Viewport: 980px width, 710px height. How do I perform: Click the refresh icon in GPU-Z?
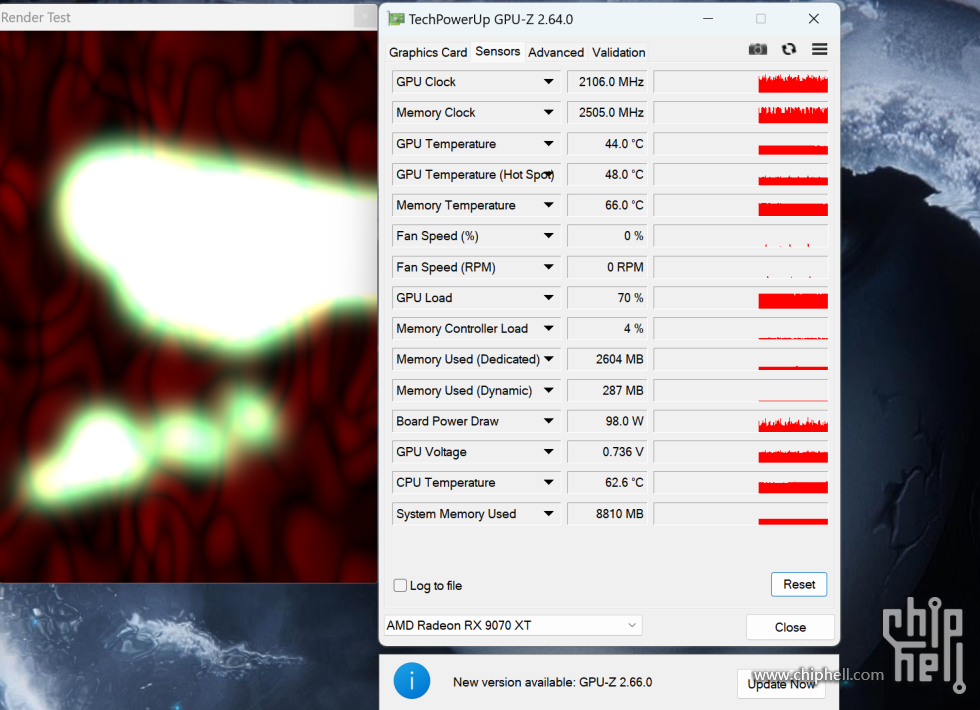[789, 49]
